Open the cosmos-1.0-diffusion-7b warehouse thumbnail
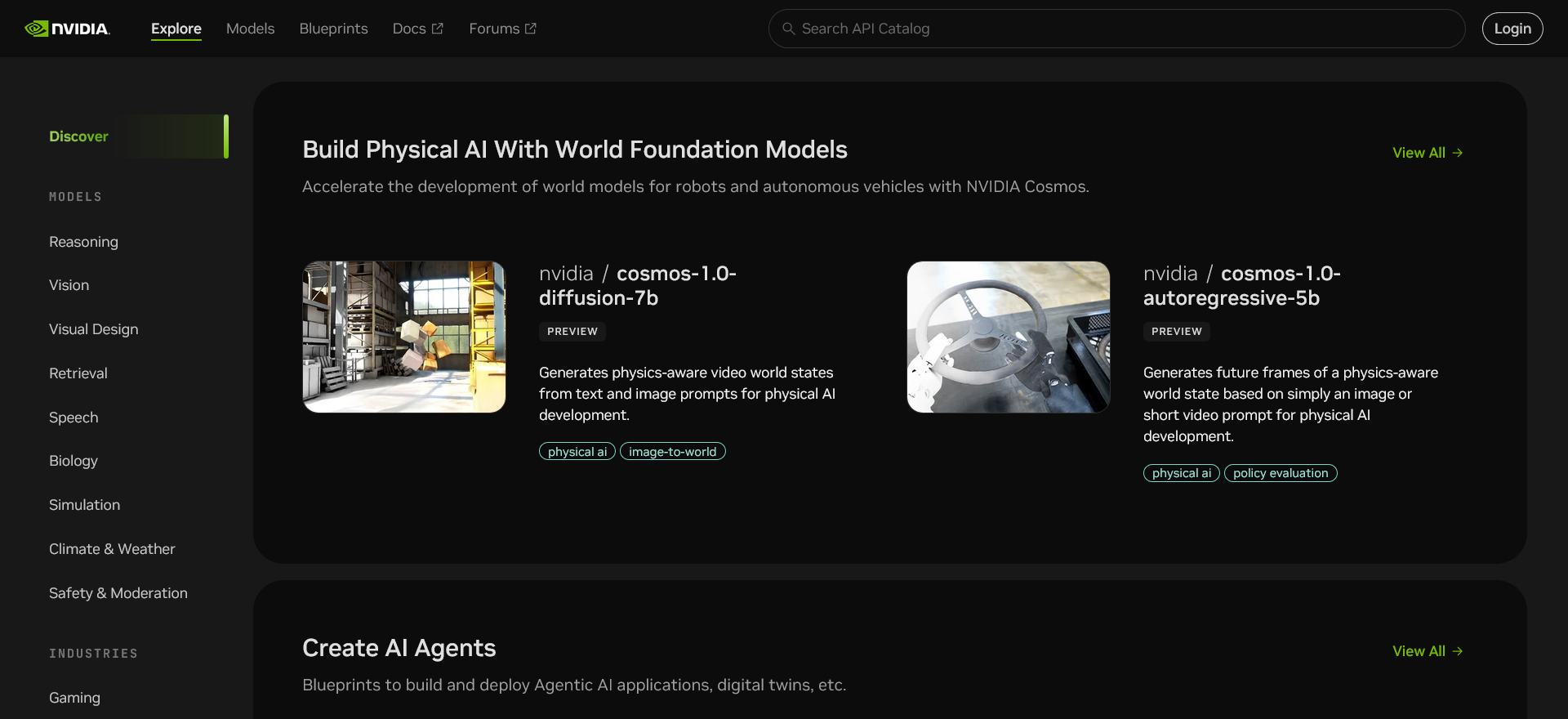 [404, 337]
